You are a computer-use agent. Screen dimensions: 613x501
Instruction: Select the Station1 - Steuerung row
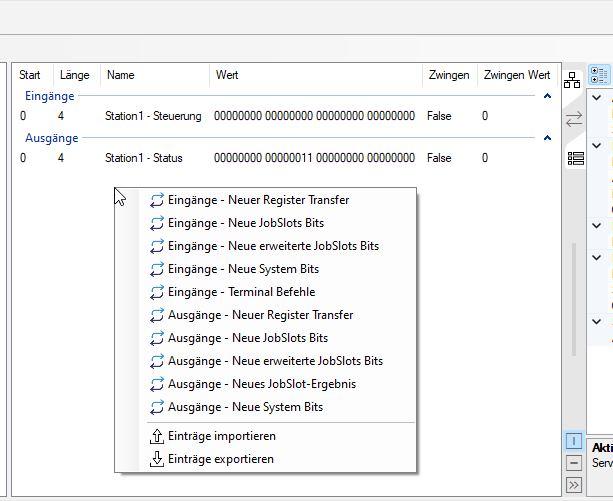[153, 116]
